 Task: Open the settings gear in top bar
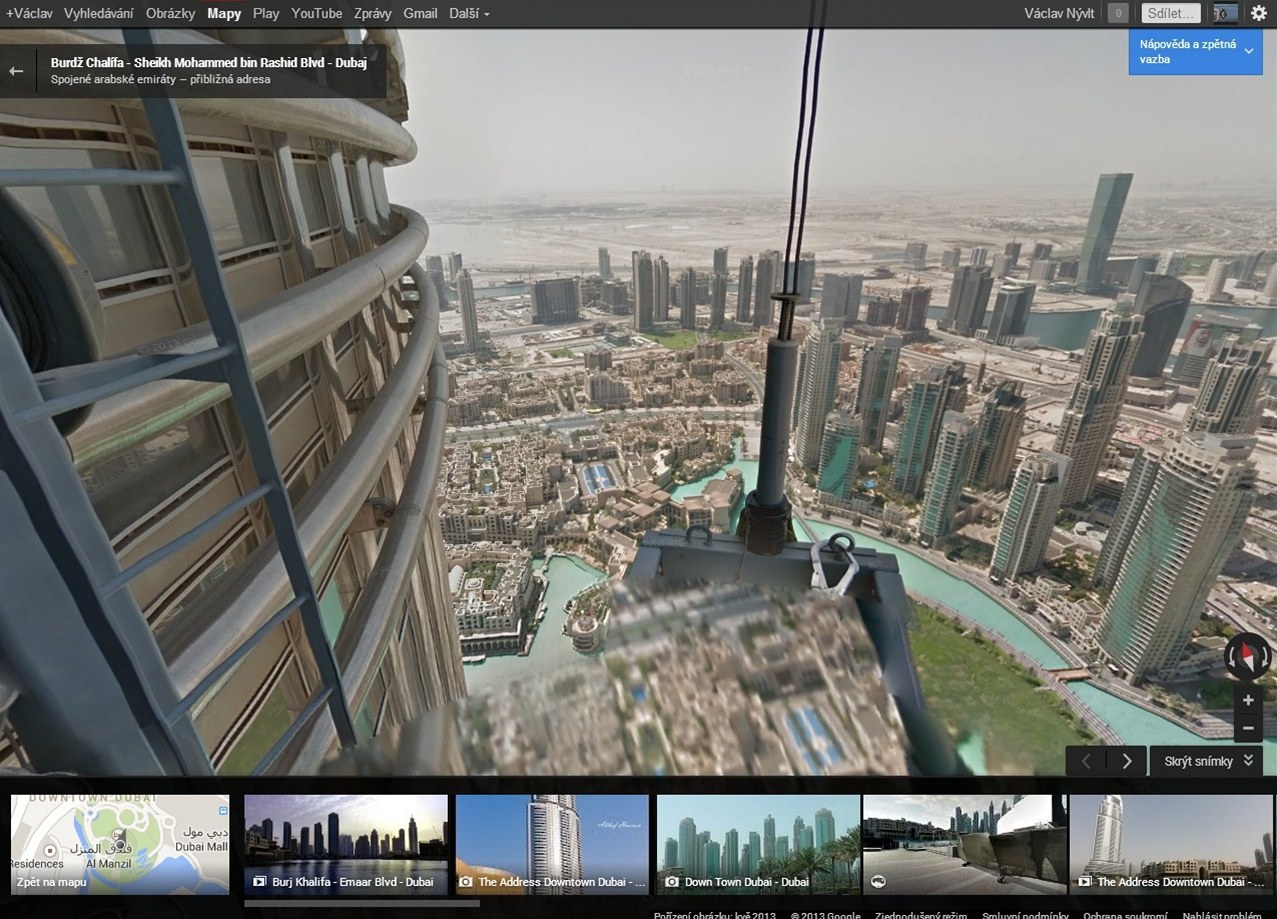pos(1258,14)
